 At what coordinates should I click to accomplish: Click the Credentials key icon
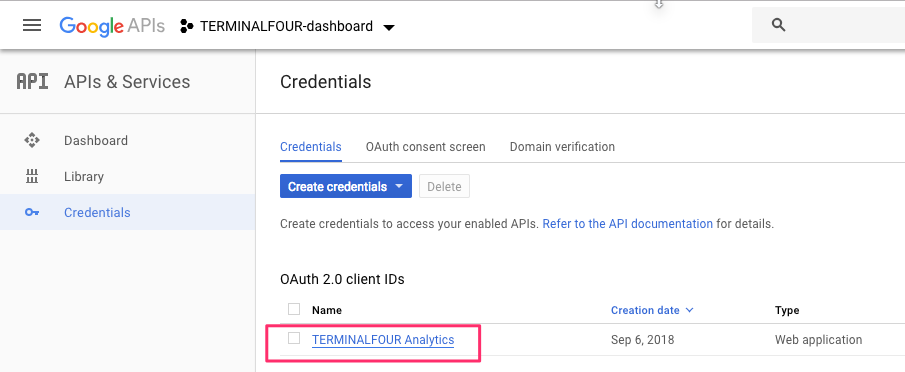[x=32, y=212]
